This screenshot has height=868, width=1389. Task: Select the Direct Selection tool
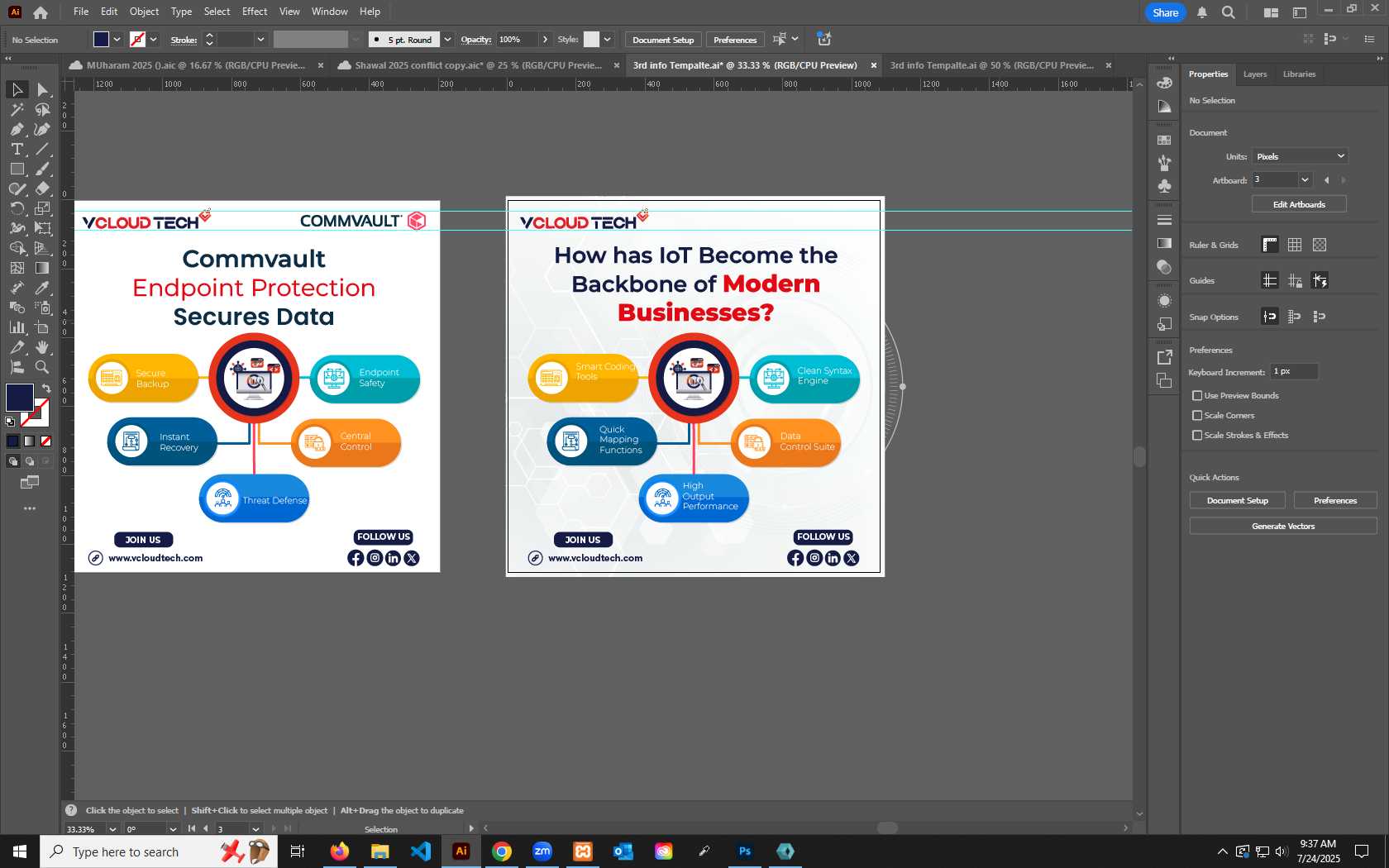pyautogui.click(x=42, y=89)
